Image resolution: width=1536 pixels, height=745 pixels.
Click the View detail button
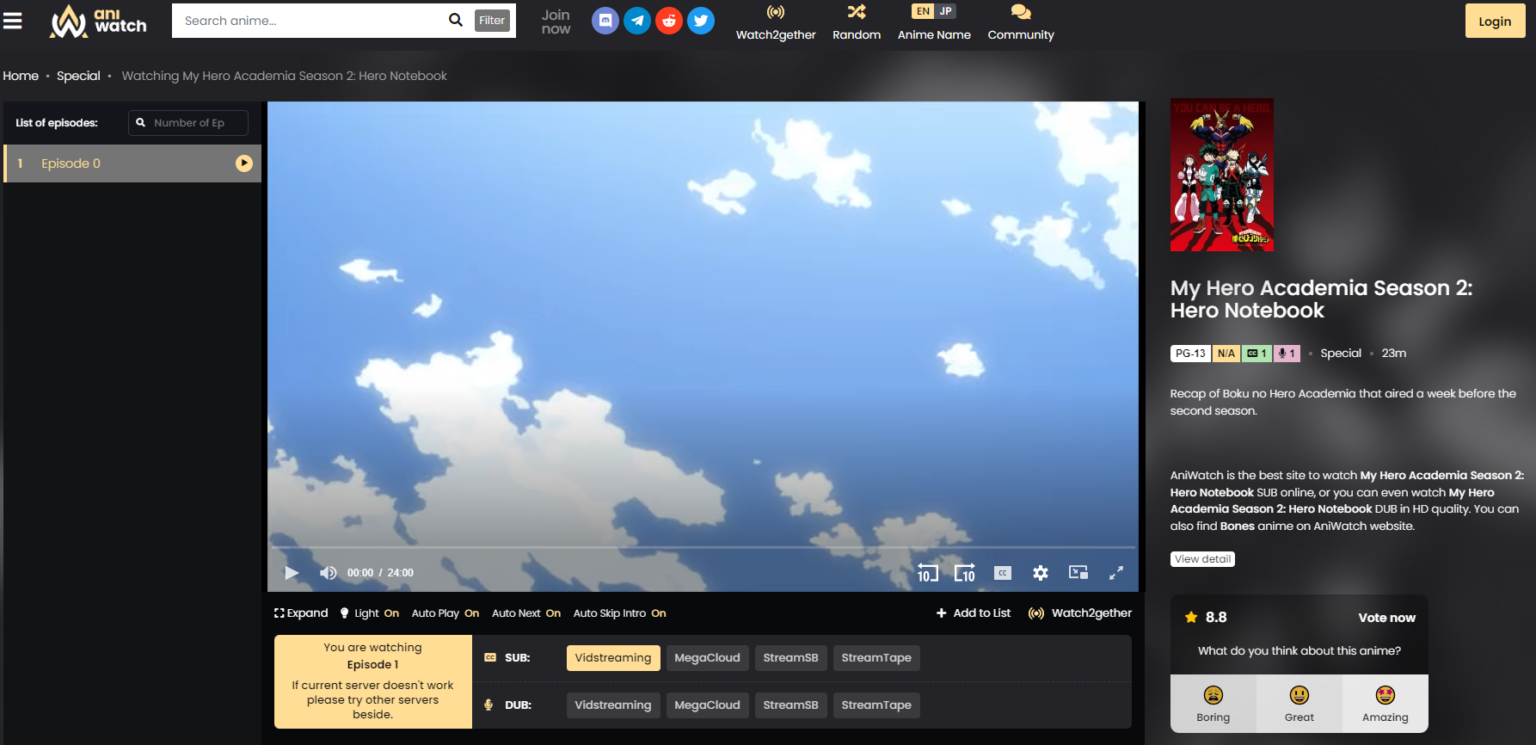pyautogui.click(x=1202, y=558)
